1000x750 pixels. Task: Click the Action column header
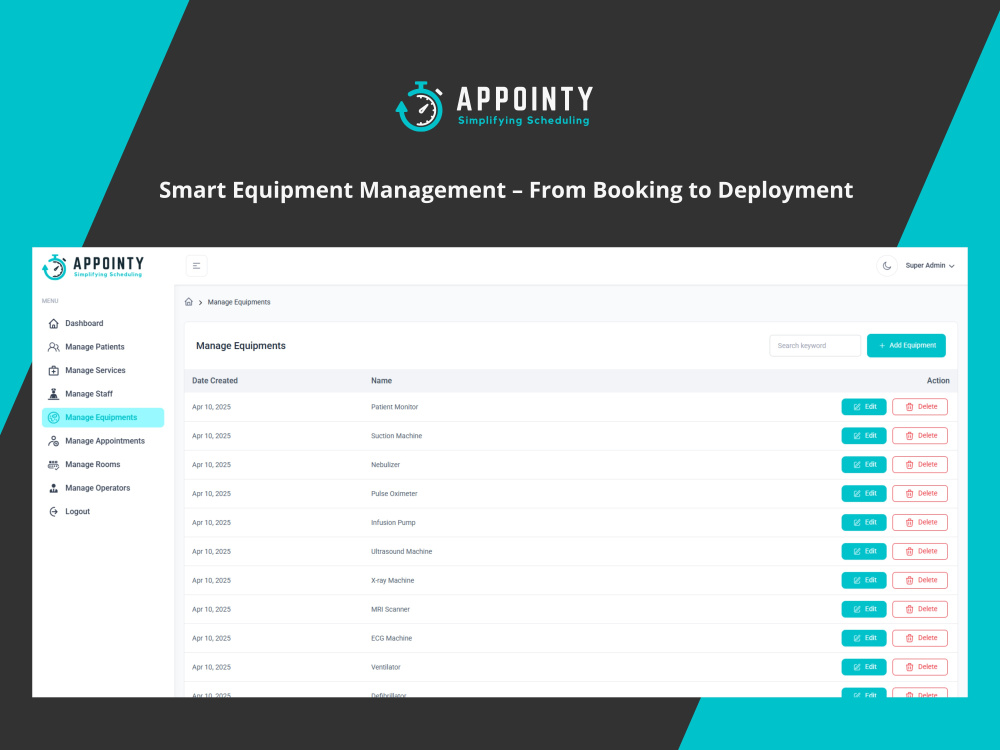[x=938, y=381]
